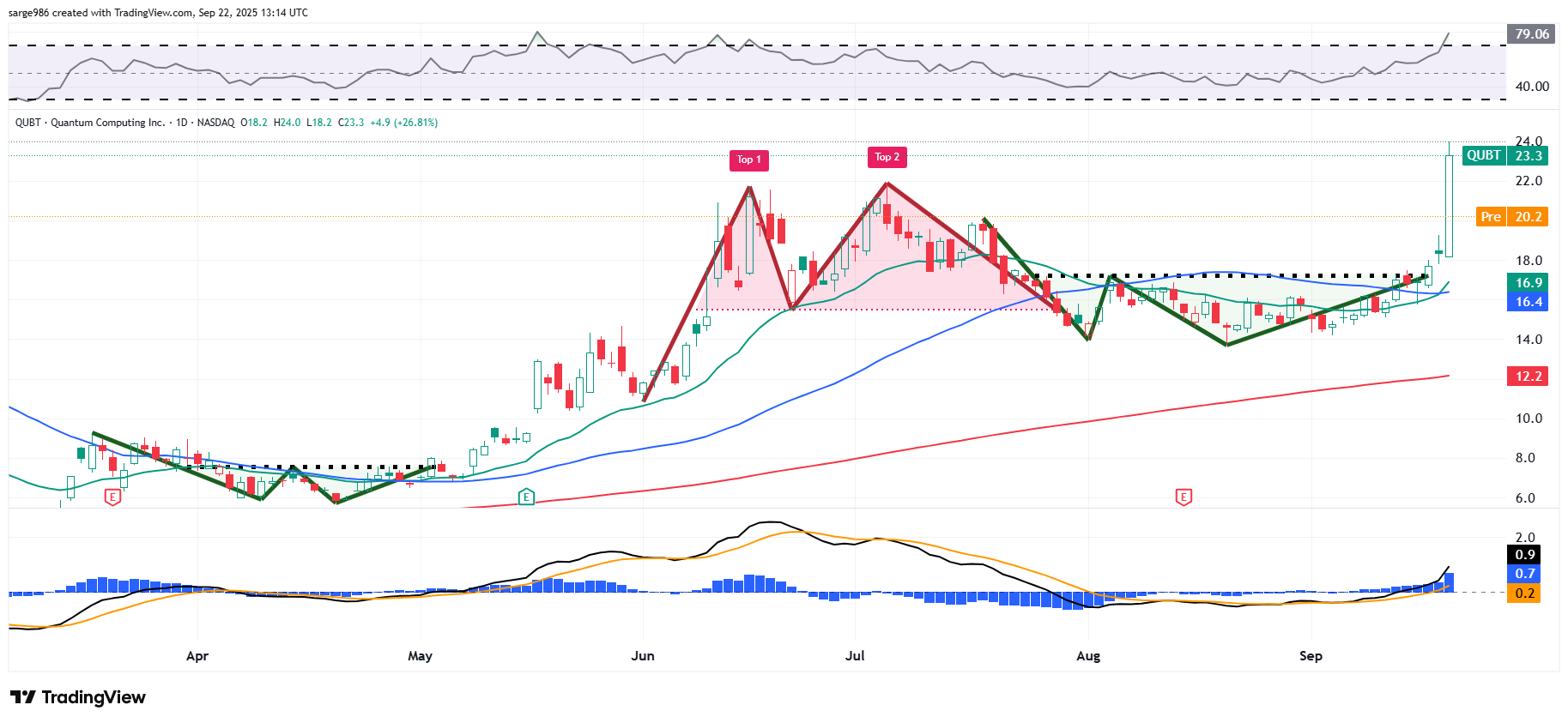Click the latest tall green candlestick
1568x723 pixels.
click(x=1449, y=206)
